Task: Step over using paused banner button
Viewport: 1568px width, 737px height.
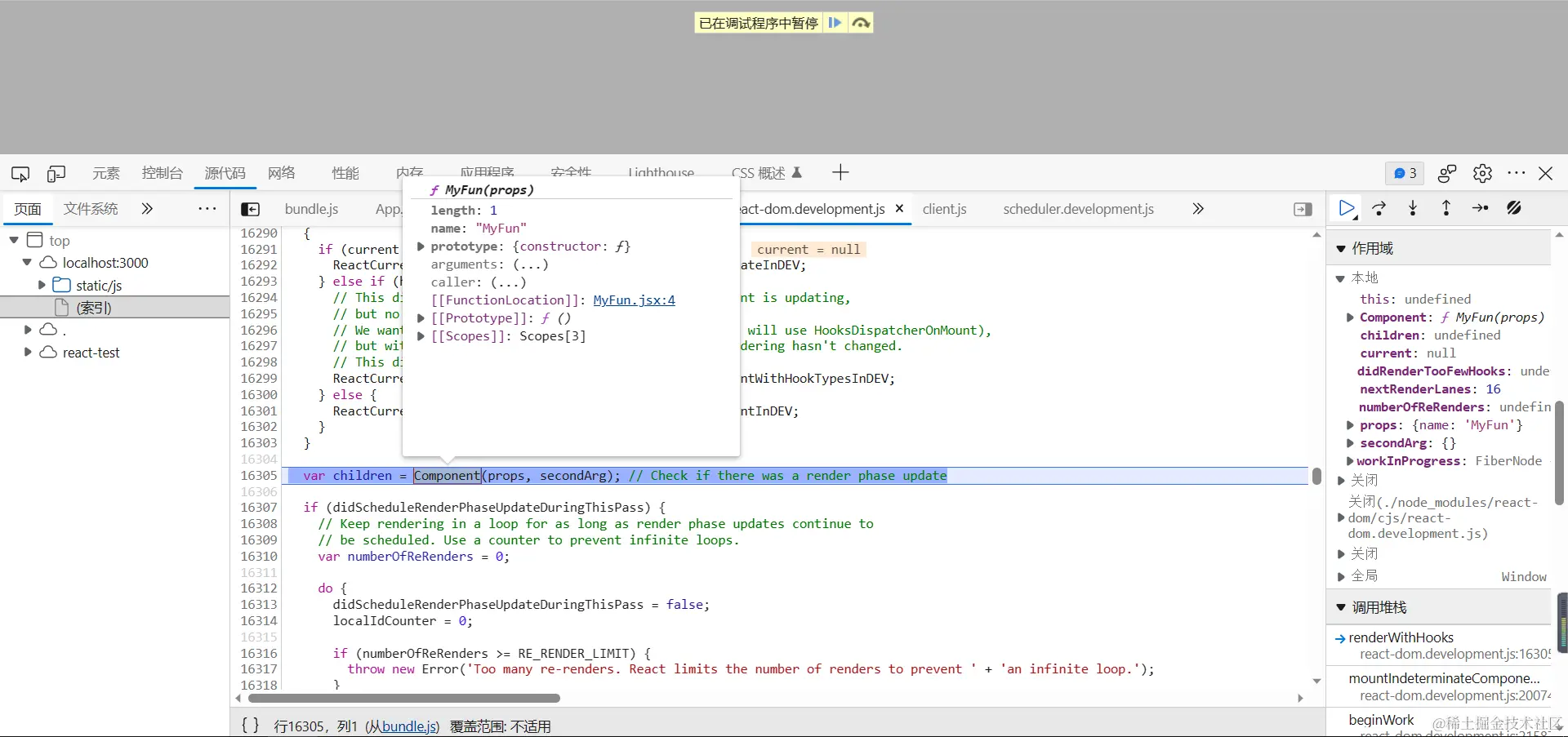Action: [861, 23]
